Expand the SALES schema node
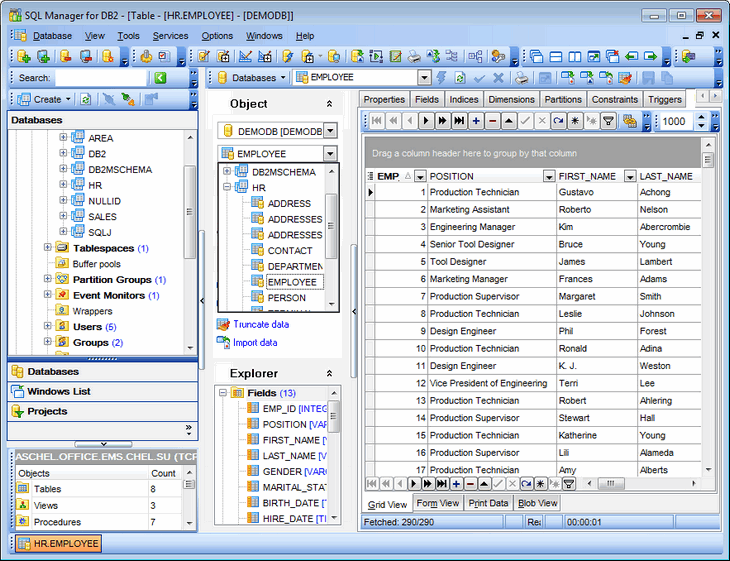The image size is (730, 561). (63, 216)
